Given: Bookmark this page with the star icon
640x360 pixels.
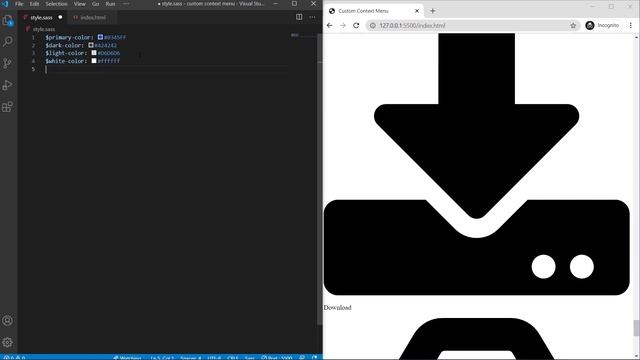Looking at the screenshot, I should tap(573, 25).
